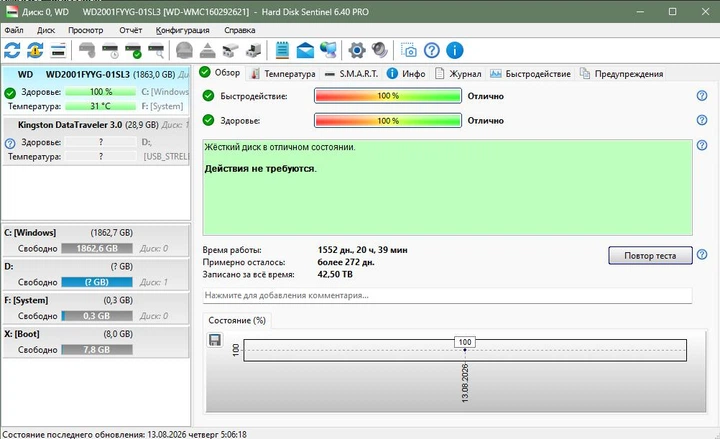Click the e-mail envelope toolbar icon
Screen dimensions: 720x439
tap(305, 50)
